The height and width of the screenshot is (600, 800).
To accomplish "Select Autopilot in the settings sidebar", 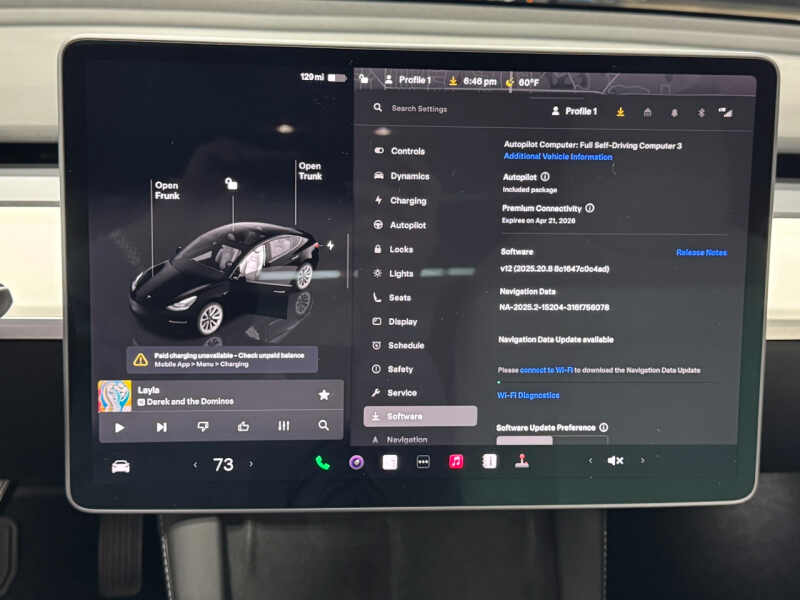I will coord(407,225).
